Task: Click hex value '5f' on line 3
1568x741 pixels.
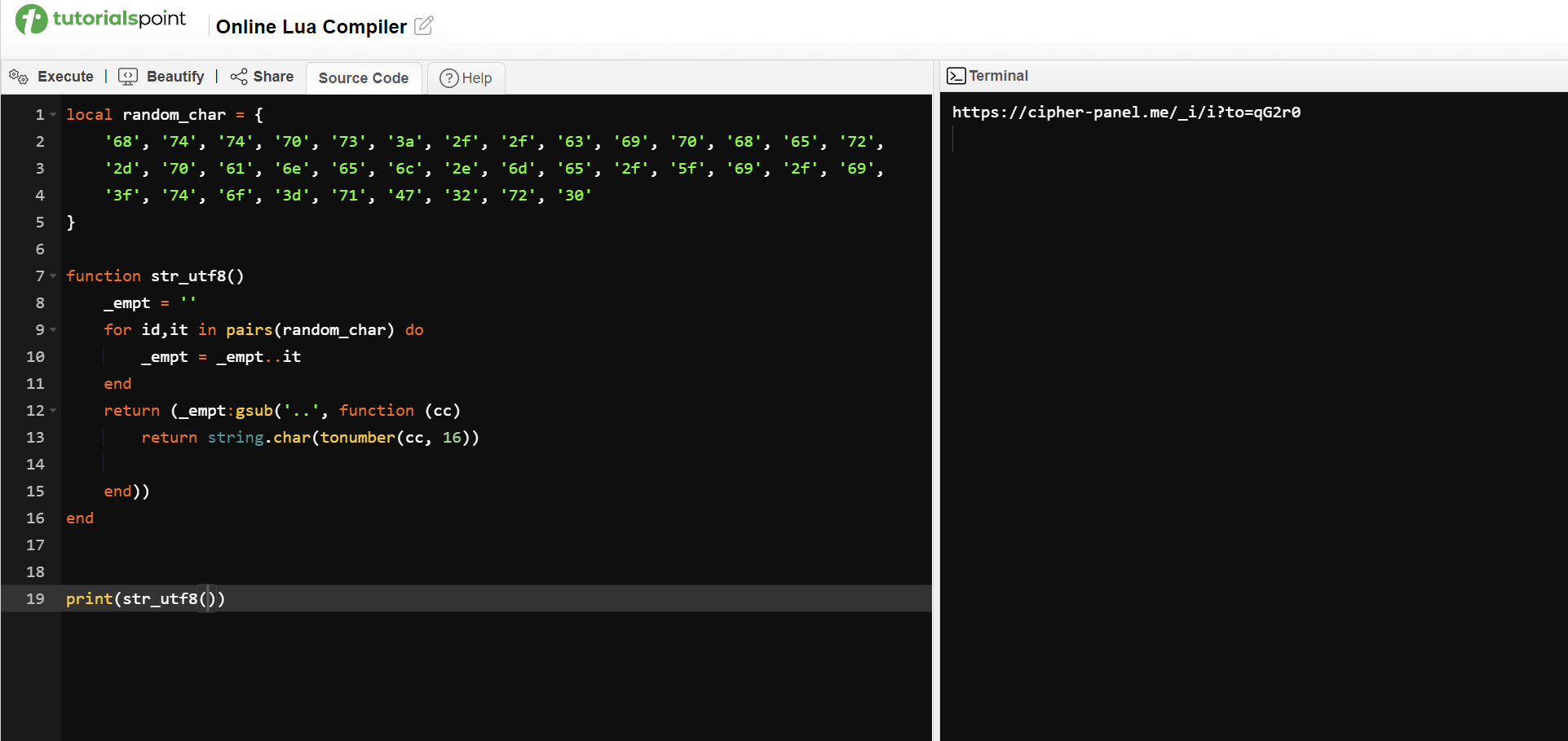Action: [687, 169]
